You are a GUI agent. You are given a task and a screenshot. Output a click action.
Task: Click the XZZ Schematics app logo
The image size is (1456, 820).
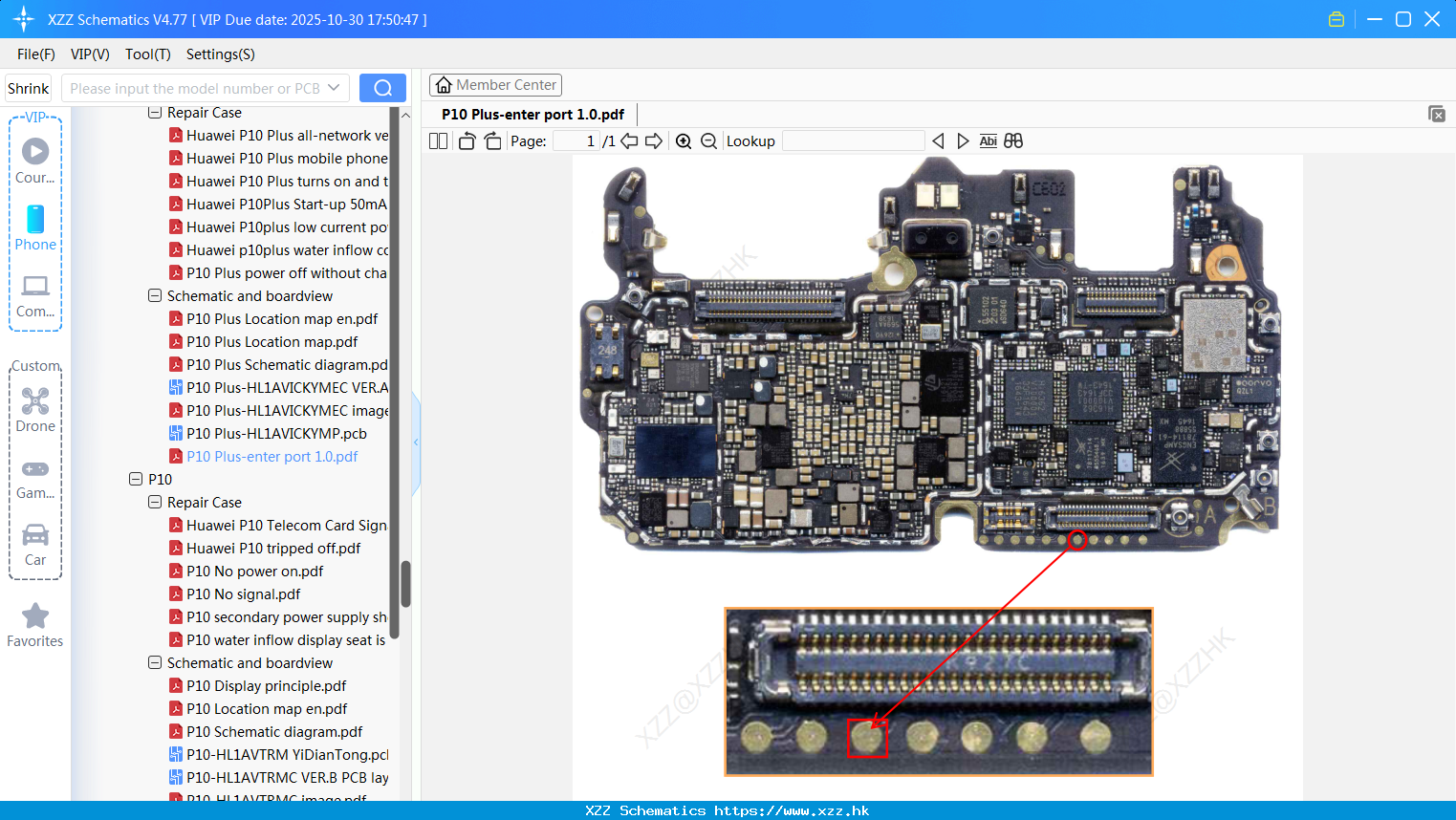[x=23, y=19]
